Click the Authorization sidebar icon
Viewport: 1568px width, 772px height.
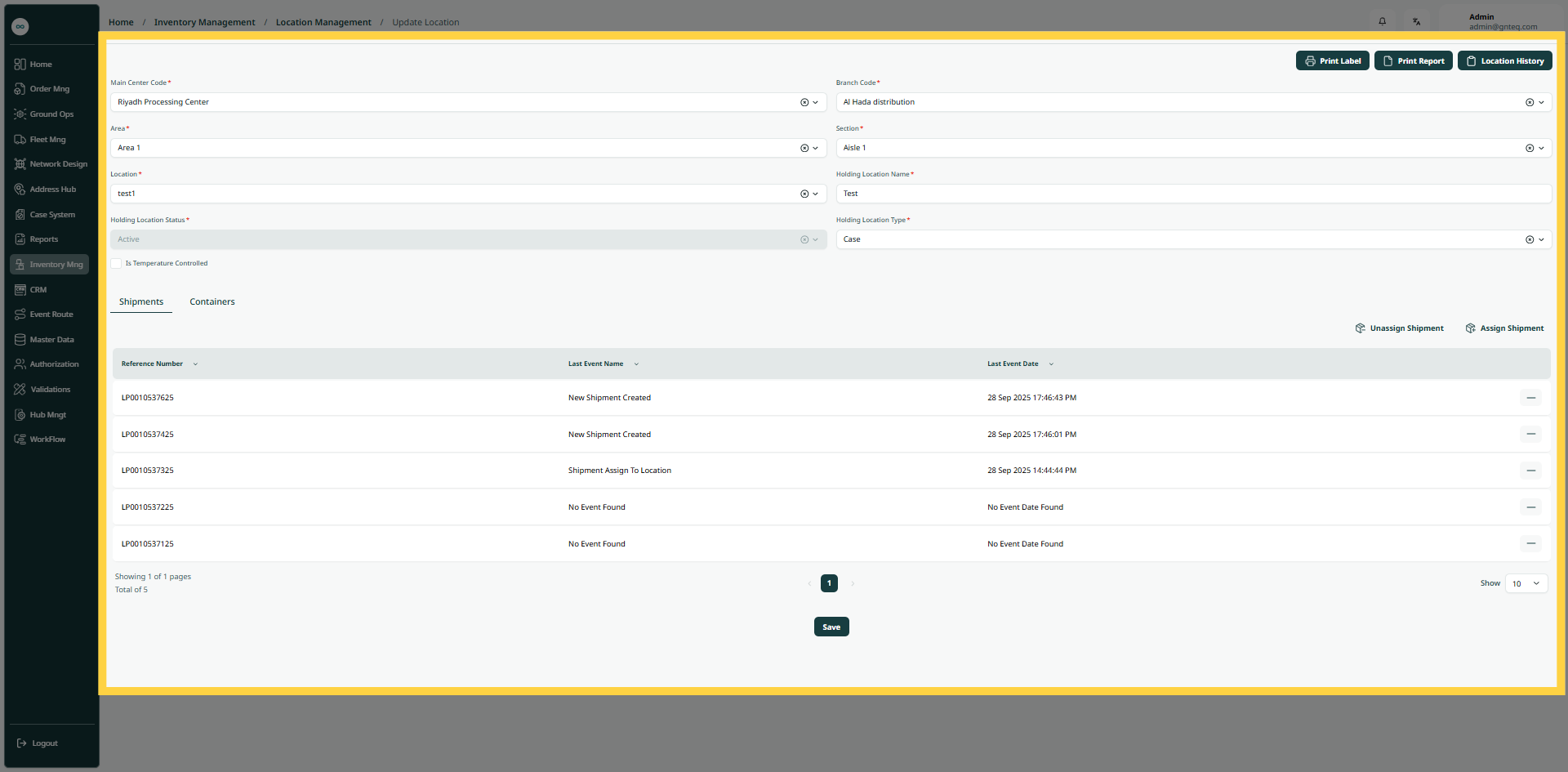click(x=20, y=364)
